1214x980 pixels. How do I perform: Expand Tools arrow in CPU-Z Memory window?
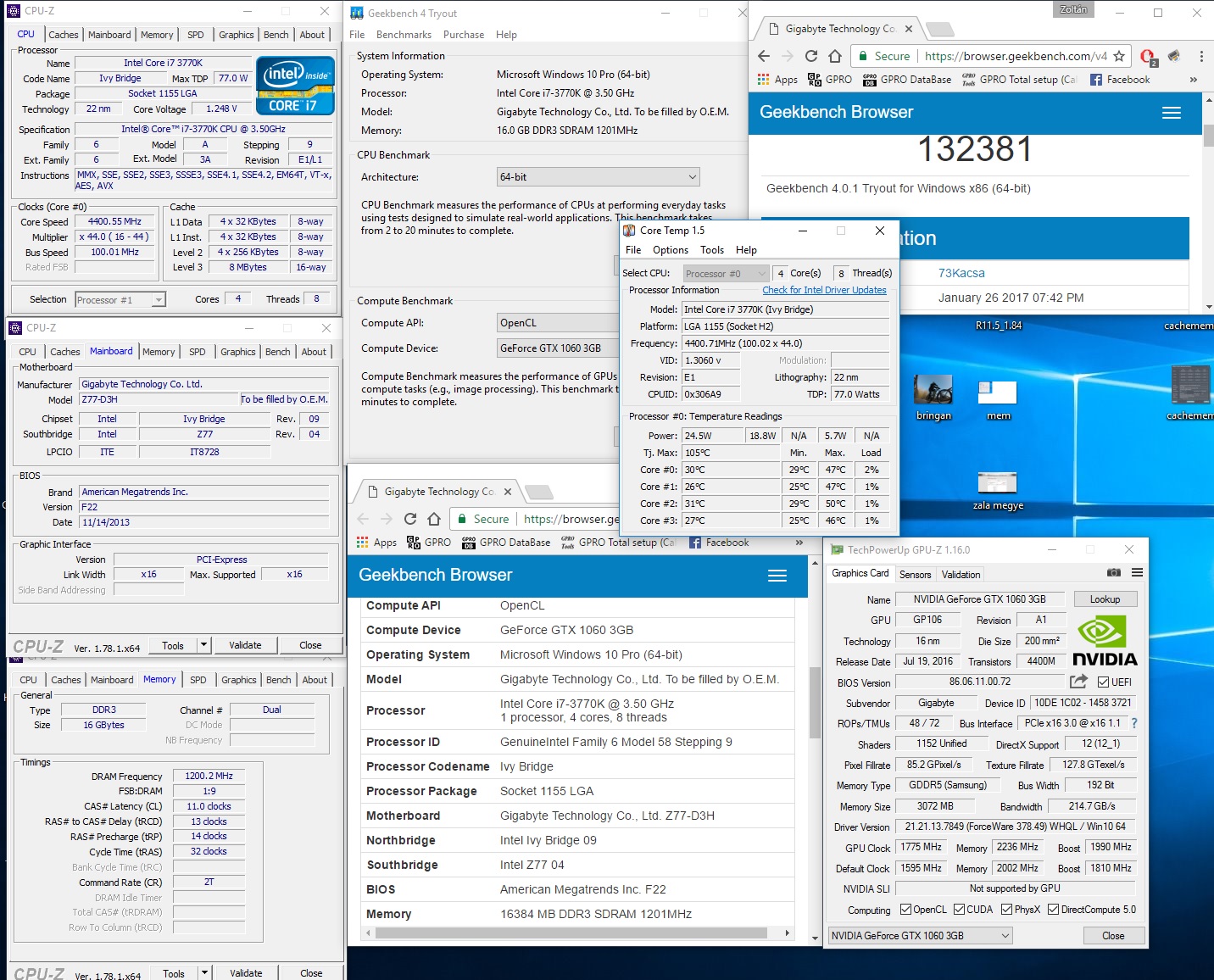tap(204, 973)
